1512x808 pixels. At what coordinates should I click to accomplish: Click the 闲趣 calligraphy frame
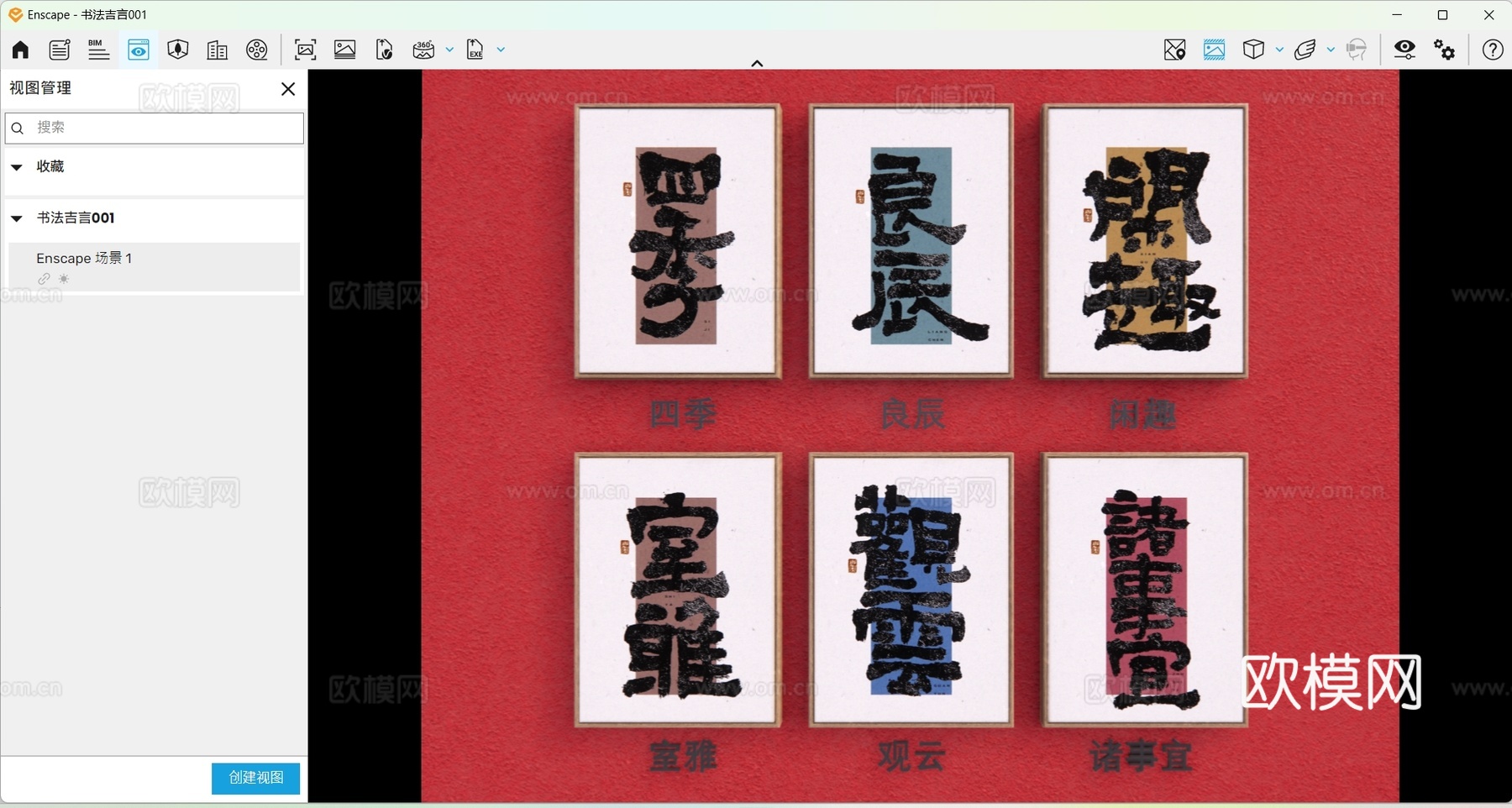pos(1145,241)
